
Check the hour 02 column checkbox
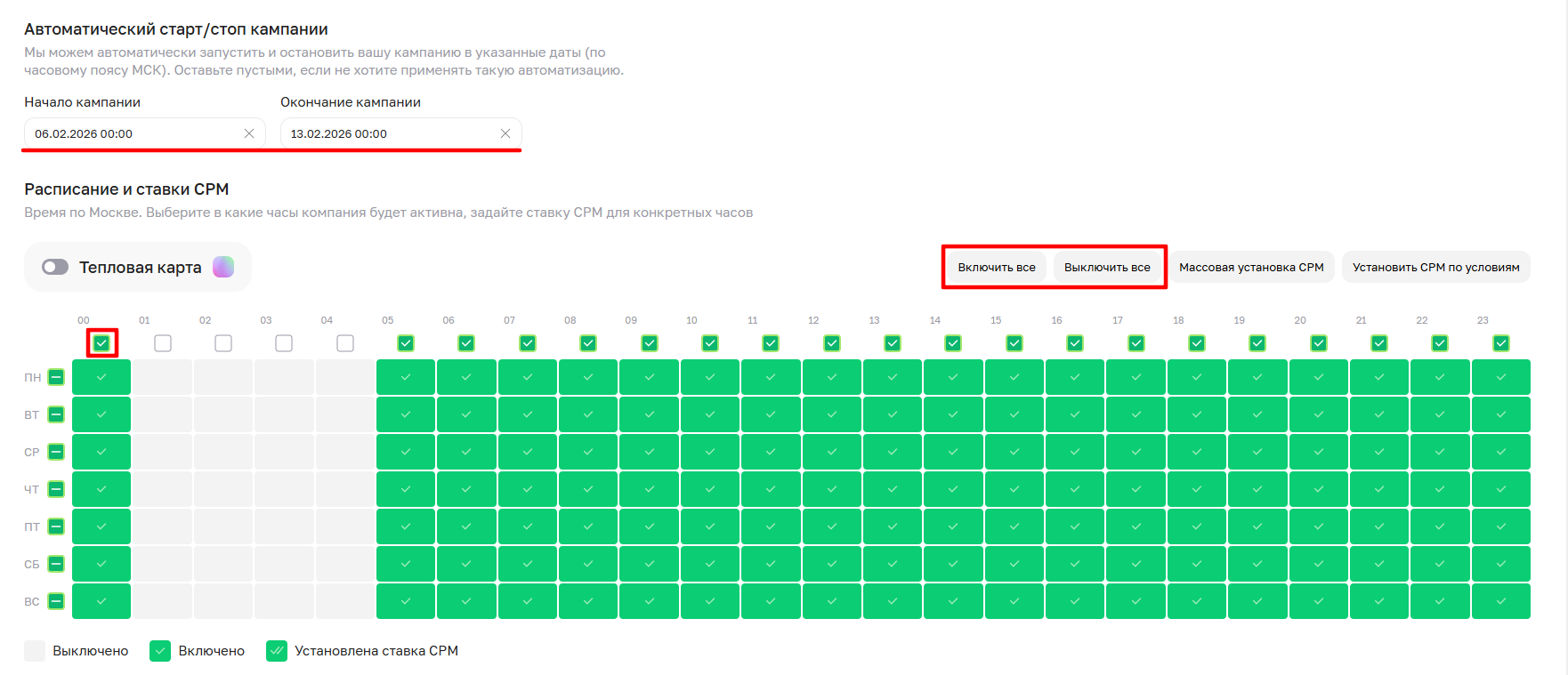(x=223, y=343)
